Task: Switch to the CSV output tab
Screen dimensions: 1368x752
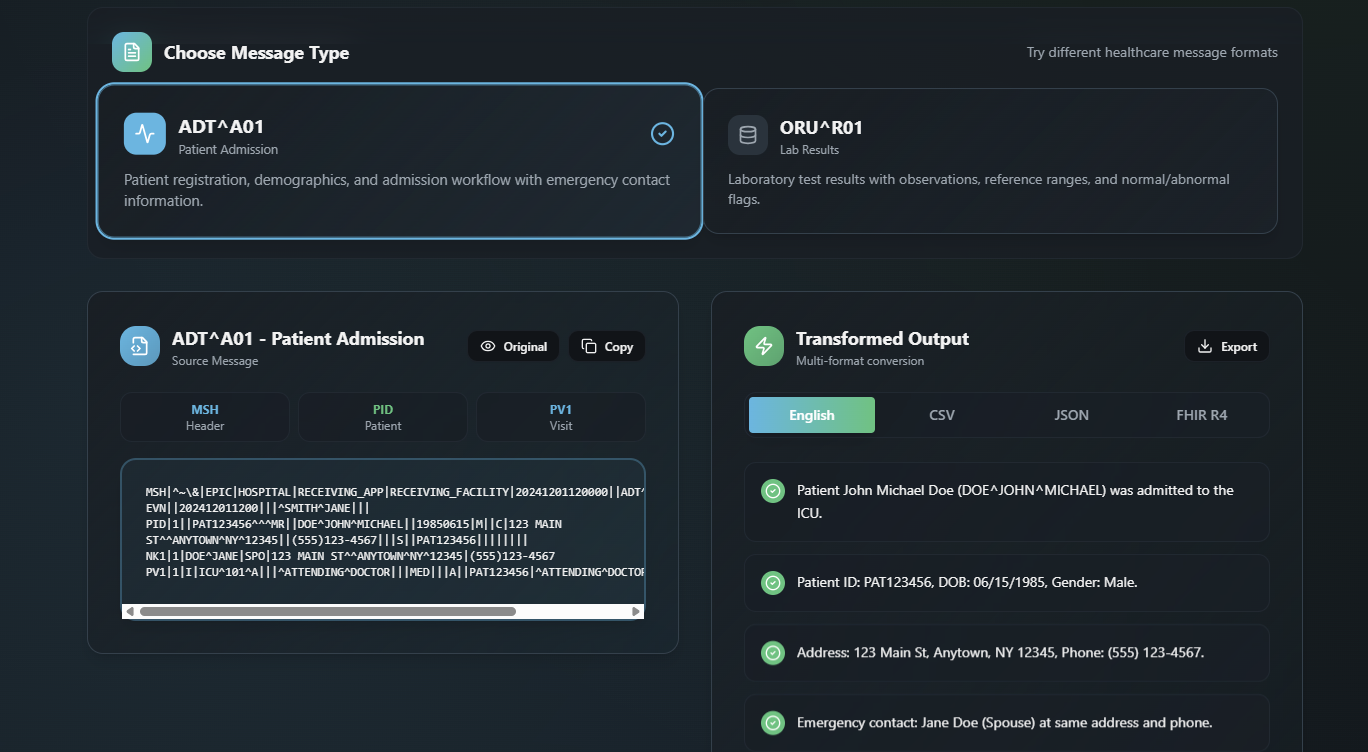Action: 942,415
